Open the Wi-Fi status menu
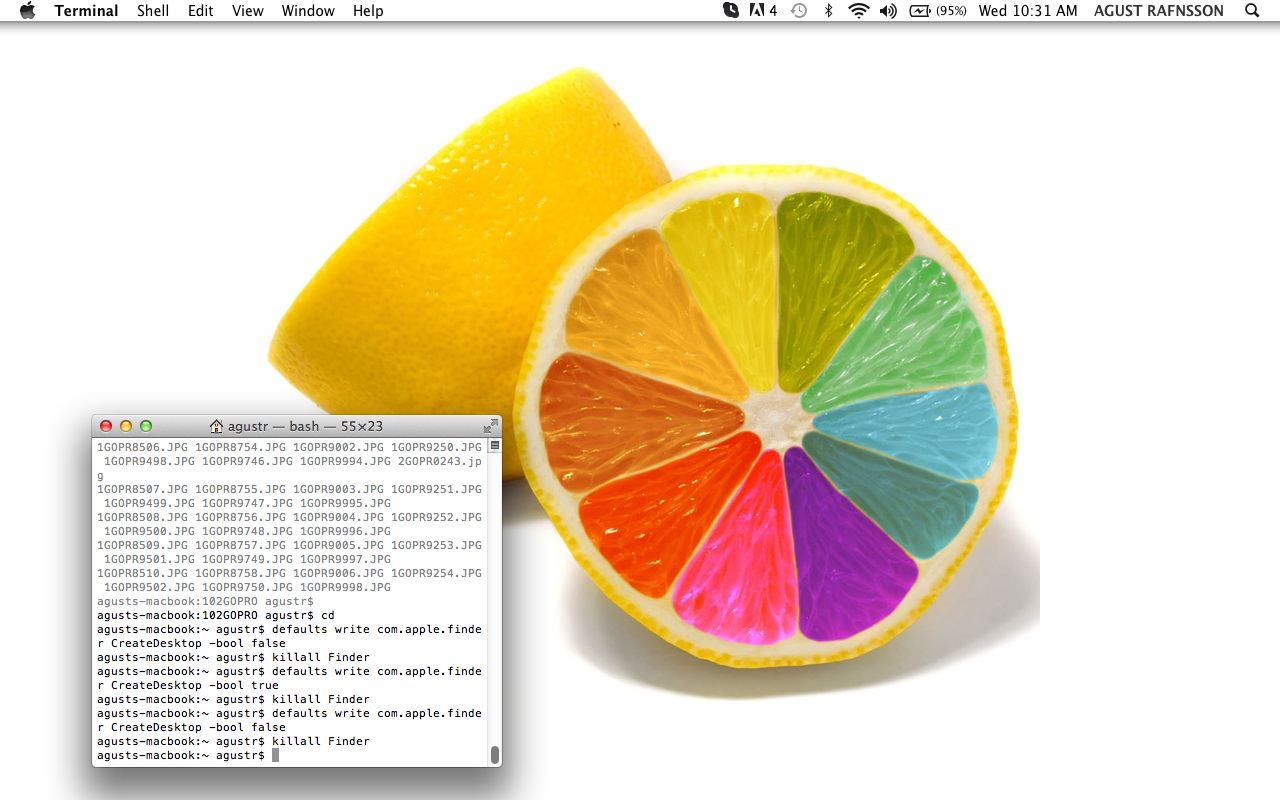The width and height of the screenshot is (1280, 800). (858, 11)
